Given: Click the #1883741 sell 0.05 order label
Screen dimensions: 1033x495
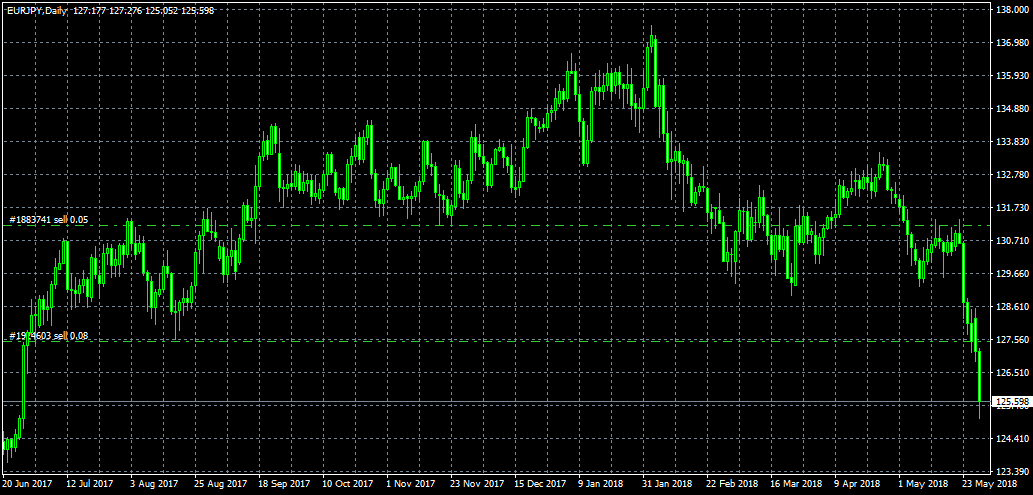Looking at the screenshot, I should click(x=48, y=219).
